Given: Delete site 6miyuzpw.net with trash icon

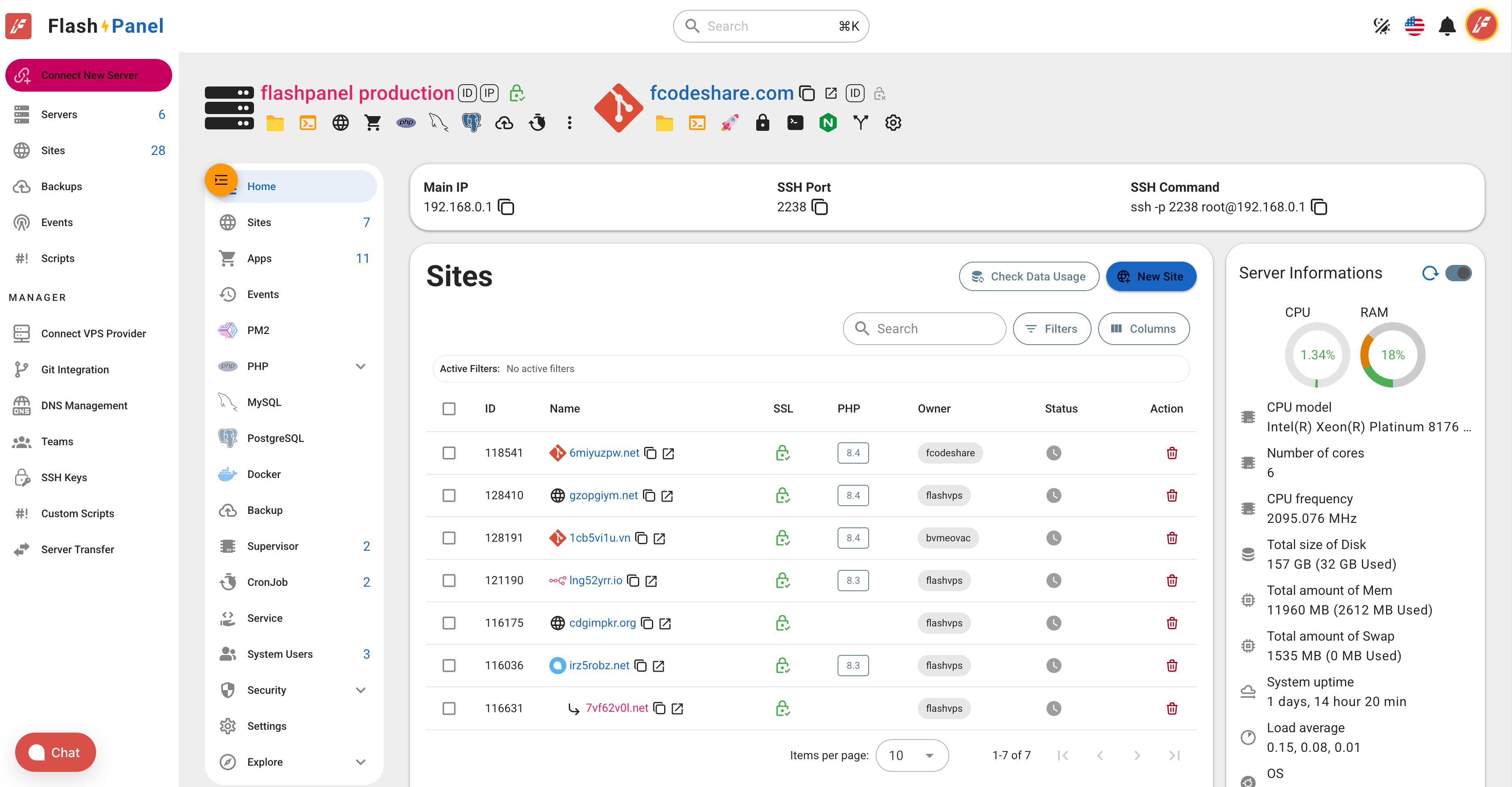Looking at the screenshot, I should pos(1172,453).
